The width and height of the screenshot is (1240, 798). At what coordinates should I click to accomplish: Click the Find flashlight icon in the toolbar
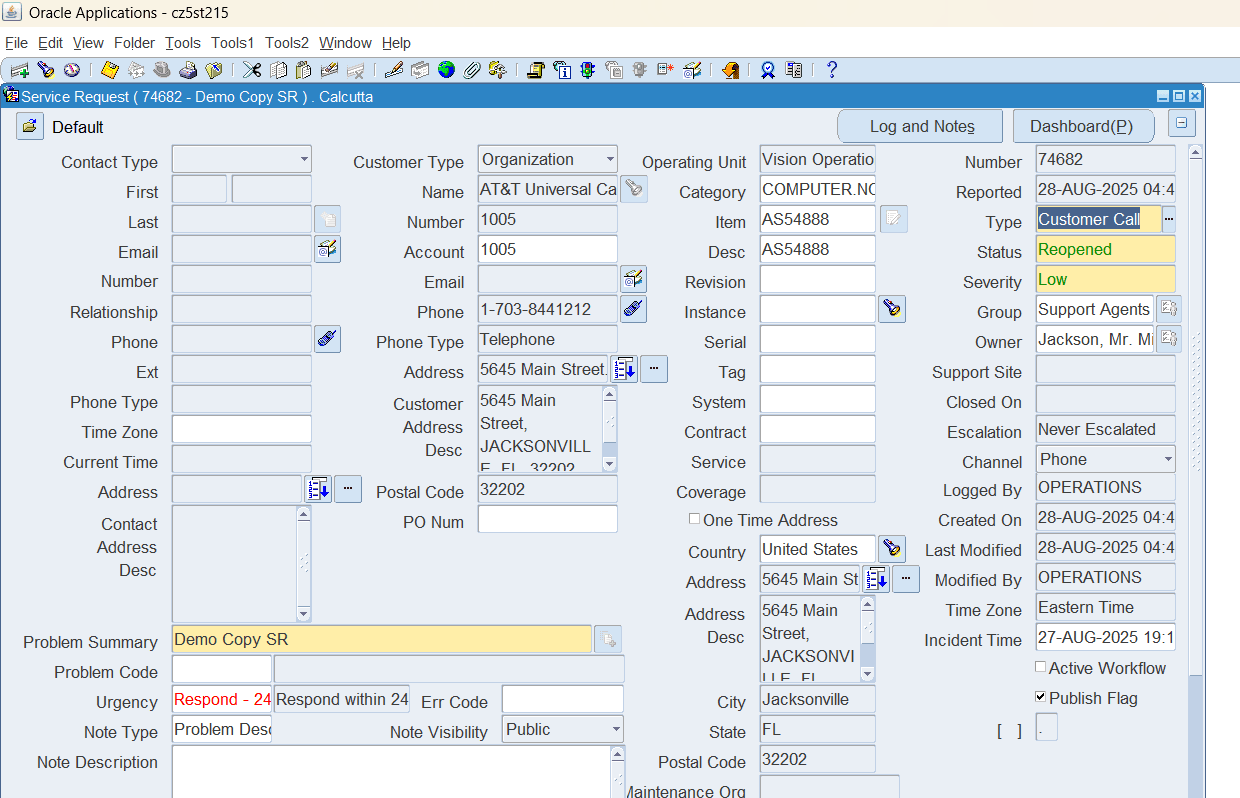pyautogui.click(x=46, y=70)
